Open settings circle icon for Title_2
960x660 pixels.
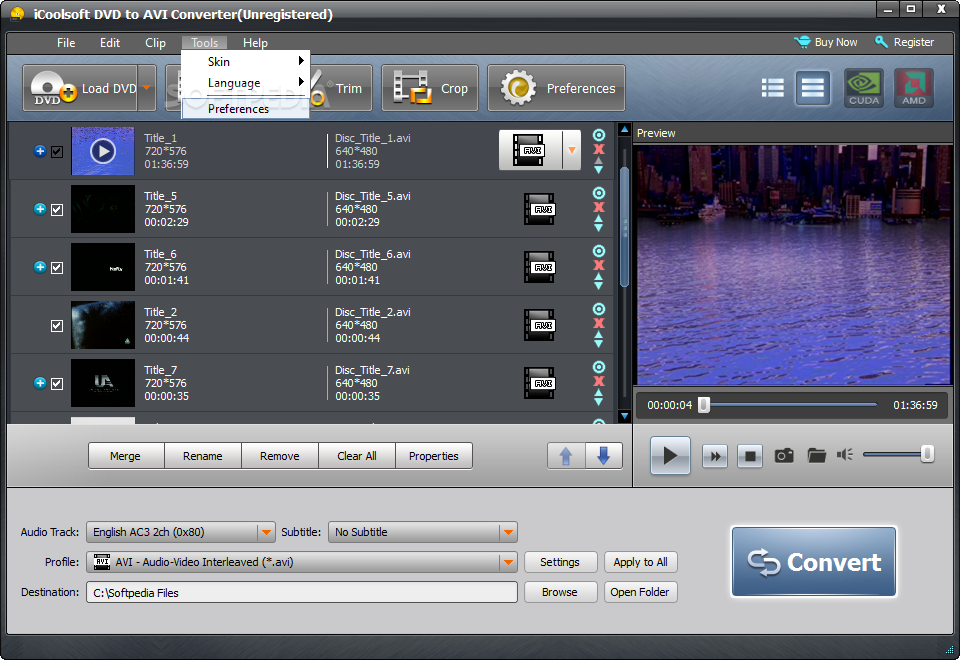(599, 309)
